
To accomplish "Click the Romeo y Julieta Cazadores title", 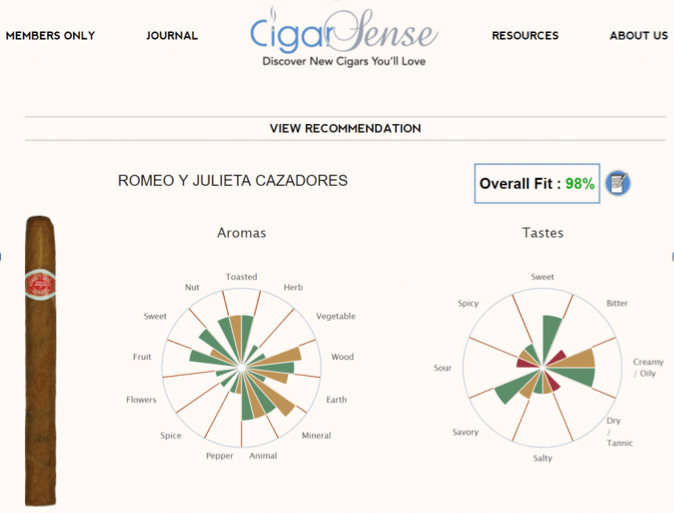I will tap(233, 181).
